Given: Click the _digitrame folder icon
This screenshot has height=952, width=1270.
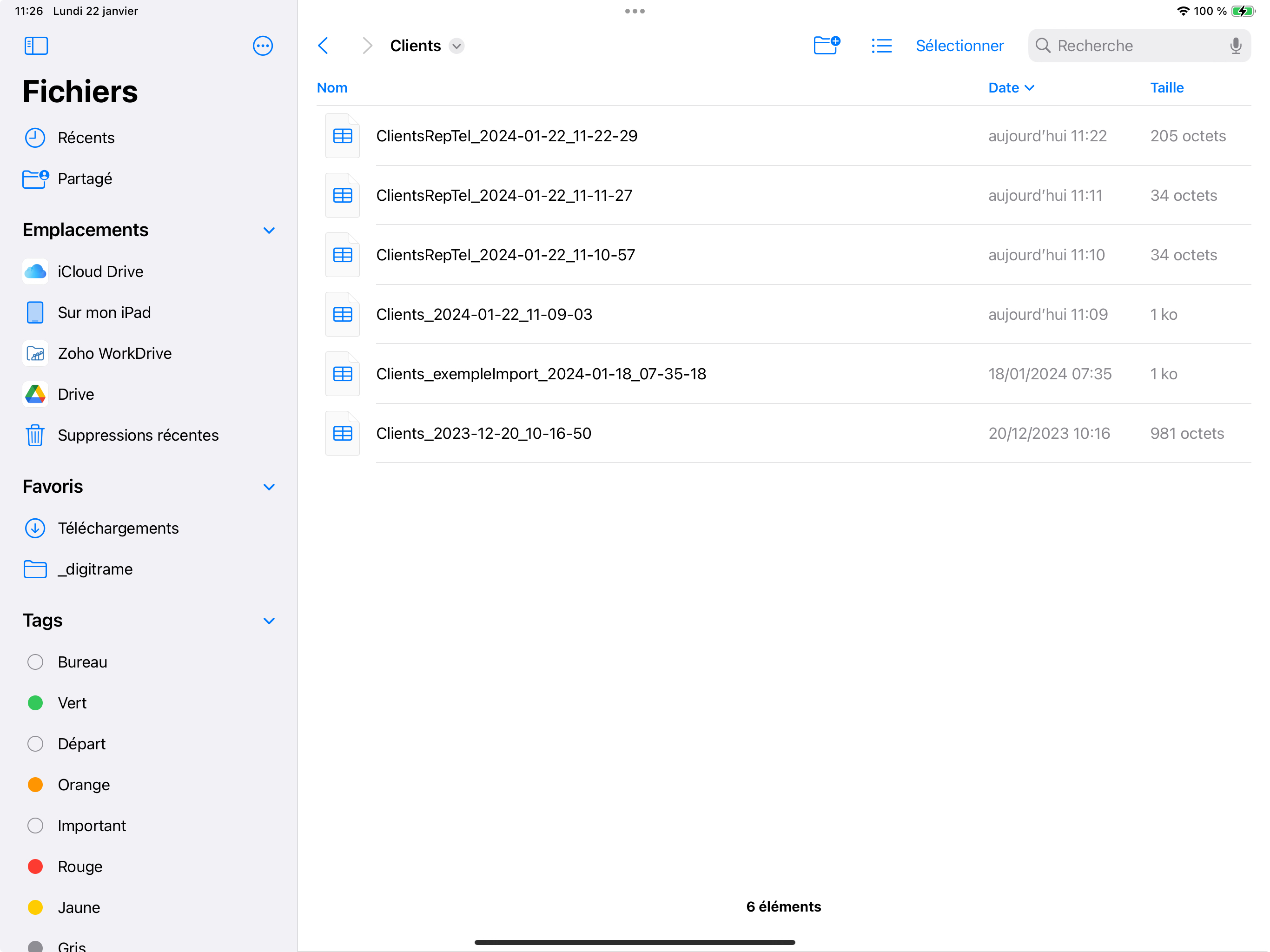Looking at the screenshot, I should tap(35, 569).
